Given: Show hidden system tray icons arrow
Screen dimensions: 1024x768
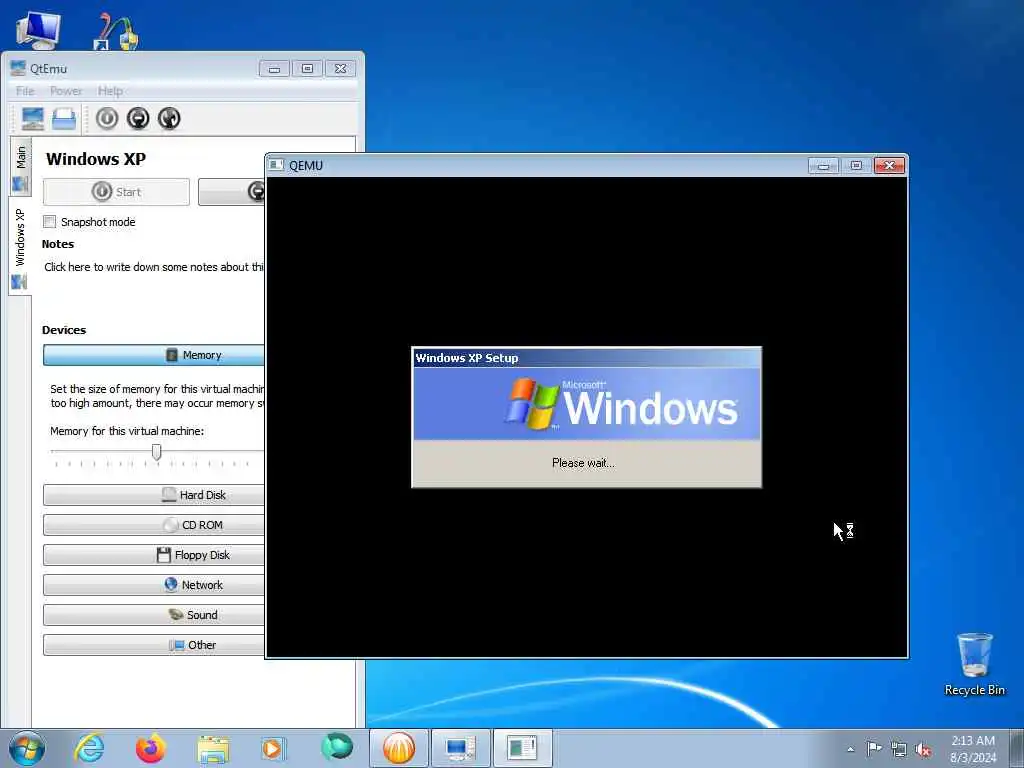Looking at the screenshot, I should pyautogui.click(x=850, y=749).
